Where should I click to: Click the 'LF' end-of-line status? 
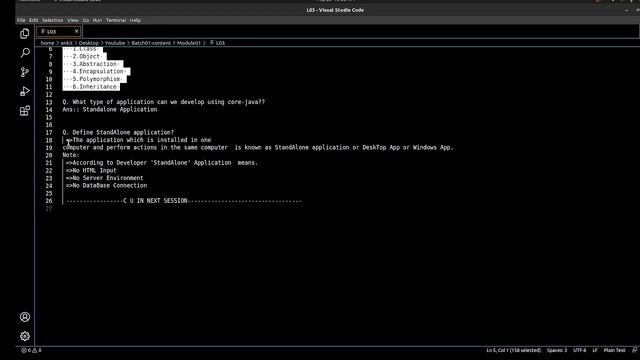coord(595,350)
